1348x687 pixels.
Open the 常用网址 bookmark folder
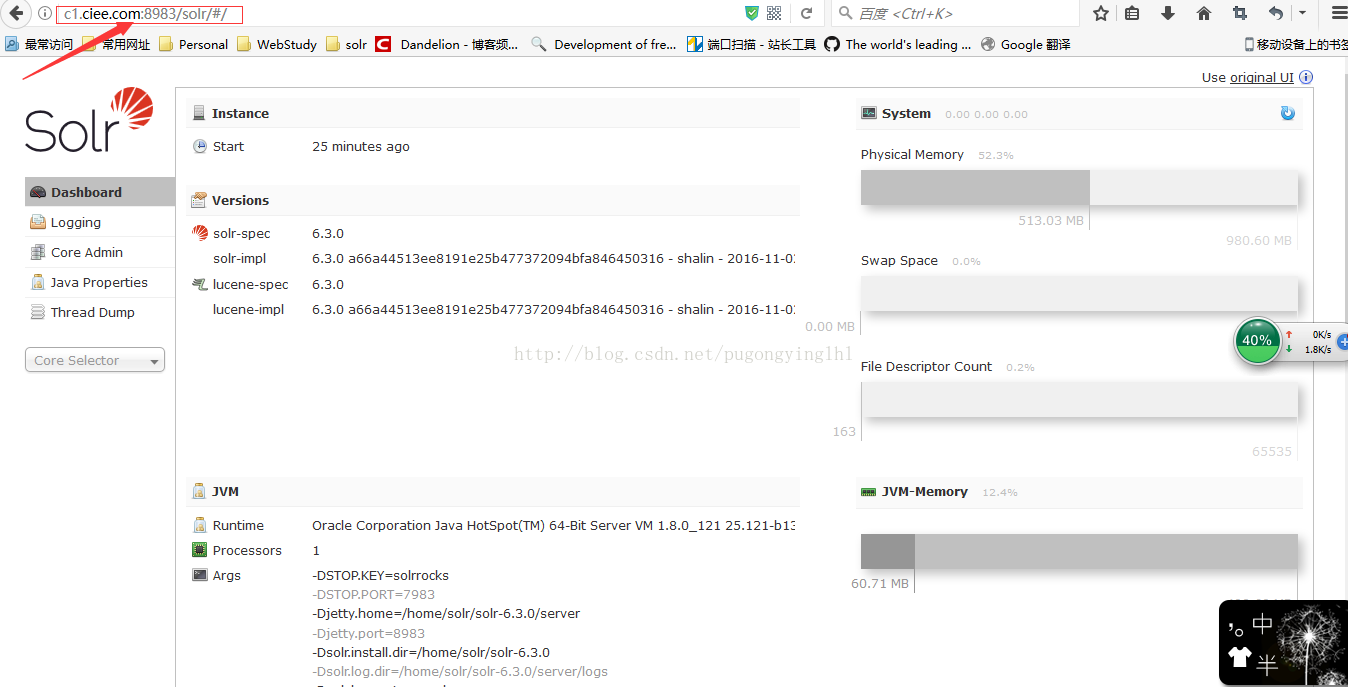click(x=116, y=44)
